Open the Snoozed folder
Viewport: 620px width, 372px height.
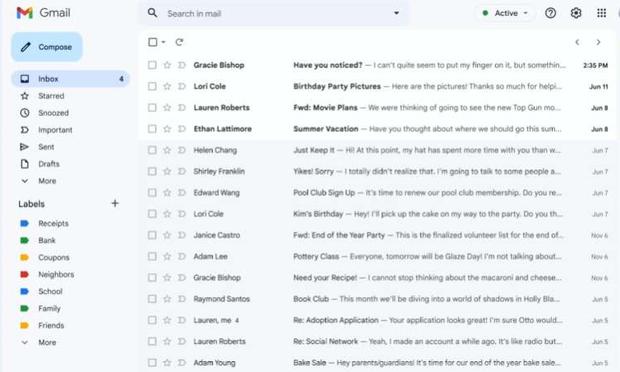(x=53, y=113)
